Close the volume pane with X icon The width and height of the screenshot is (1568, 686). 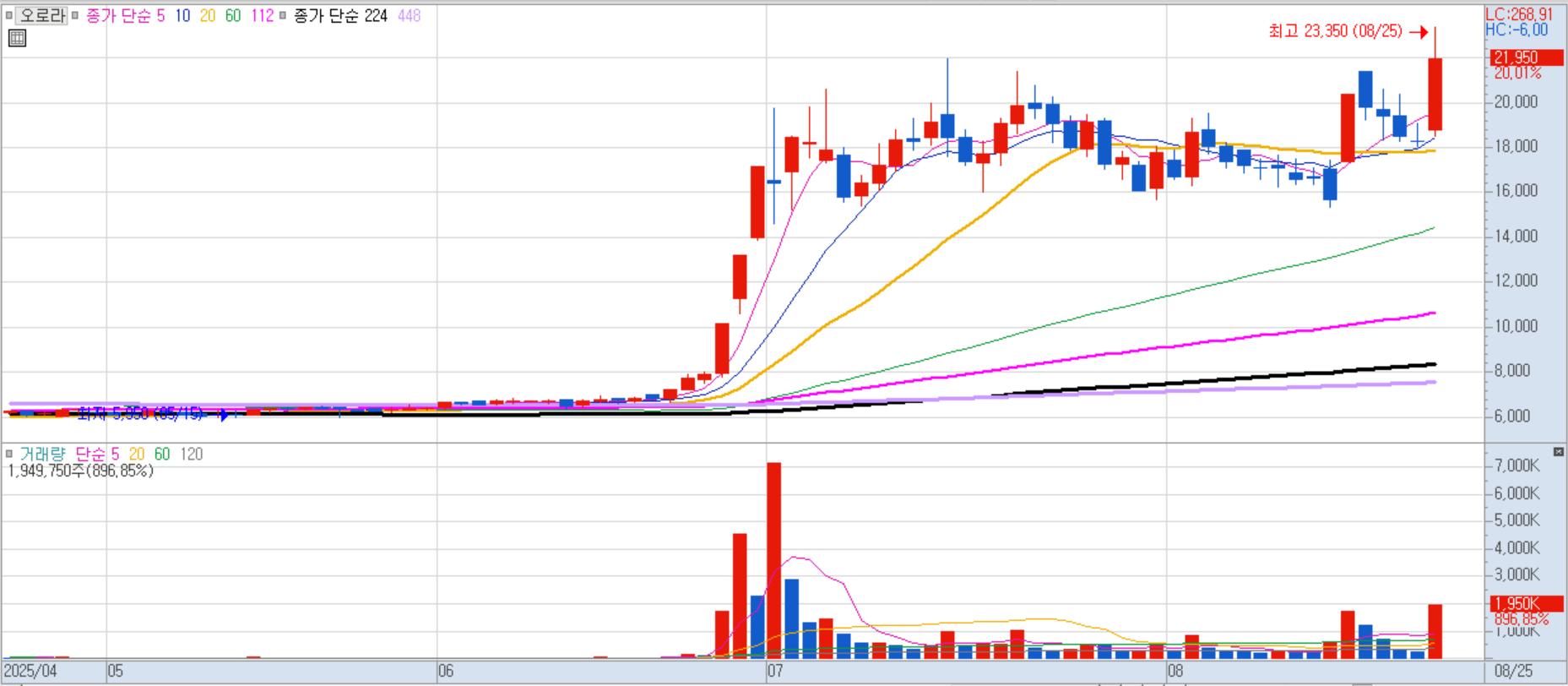(1559, 452)
